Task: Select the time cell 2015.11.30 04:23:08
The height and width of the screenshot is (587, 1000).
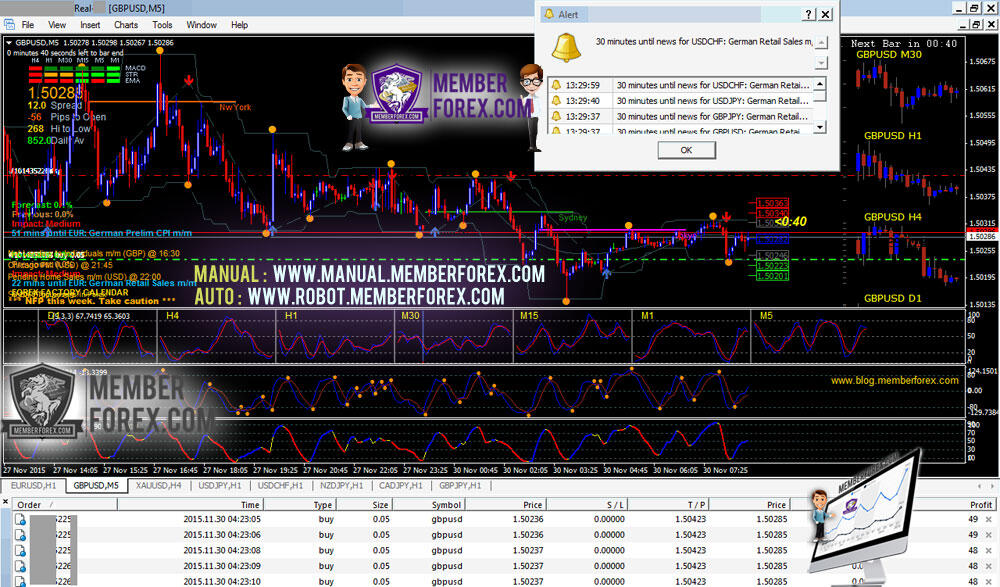Action: tap(222, 550)
